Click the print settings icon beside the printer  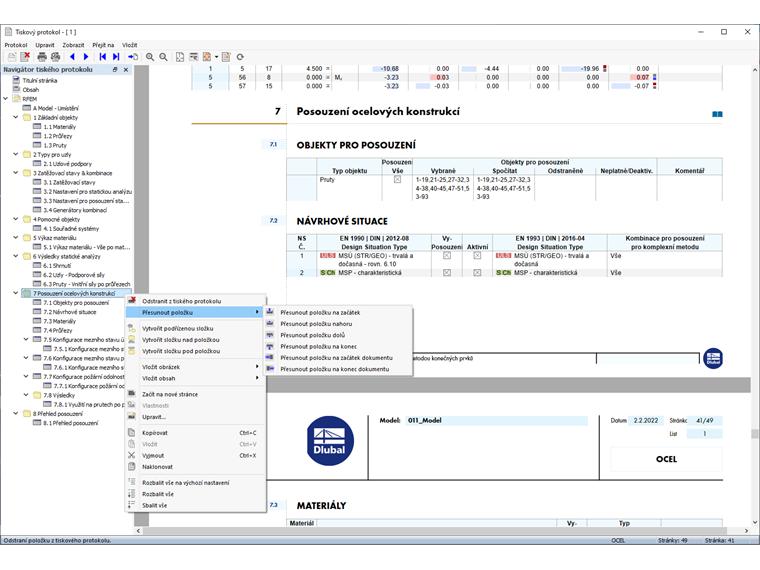tap(56, 57)
